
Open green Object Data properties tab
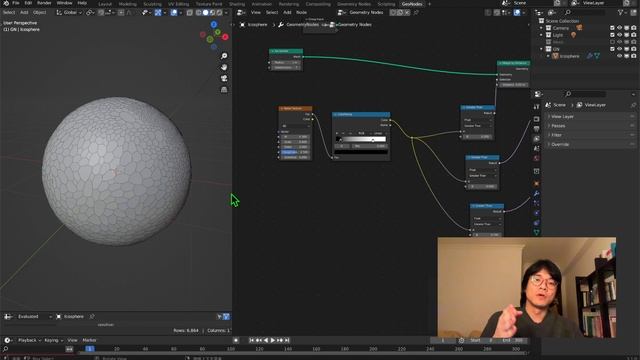536,232
